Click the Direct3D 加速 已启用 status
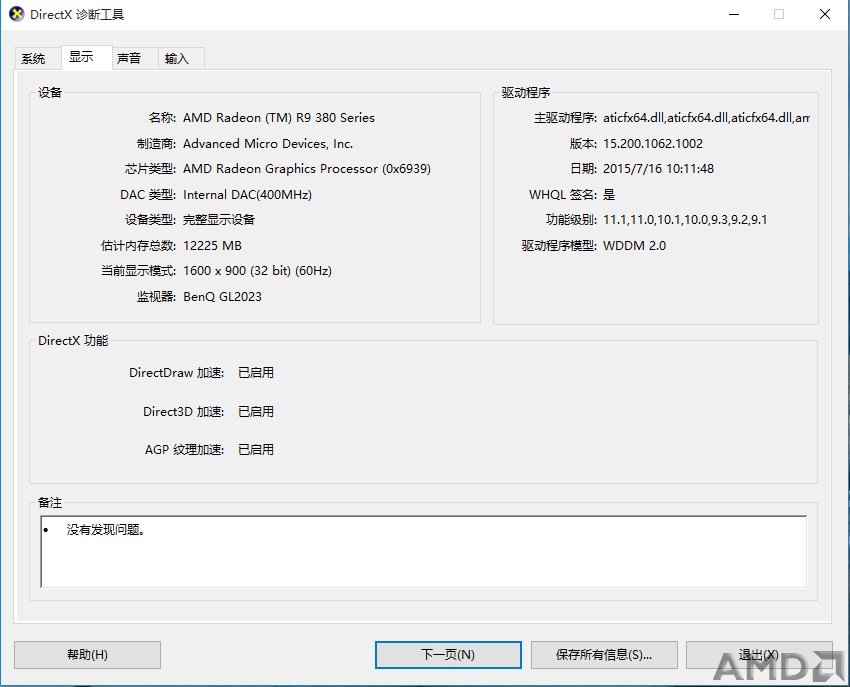850x687 pixels. [x=256, y=412]
